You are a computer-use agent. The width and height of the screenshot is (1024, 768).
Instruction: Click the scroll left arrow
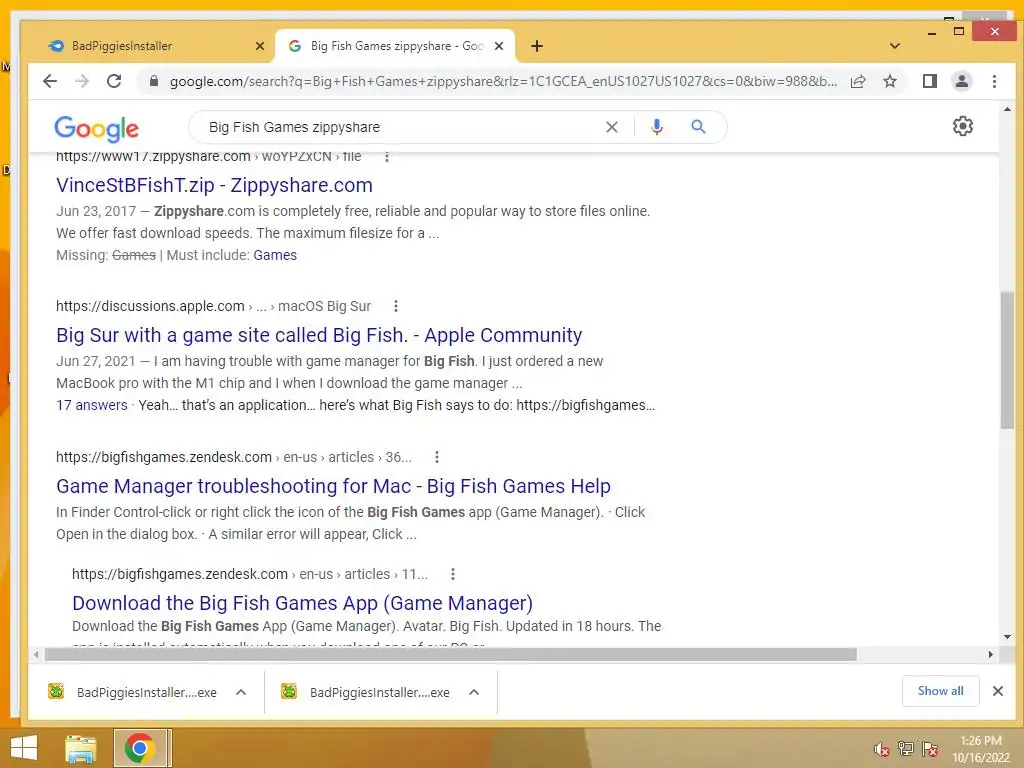pos(36,654)
